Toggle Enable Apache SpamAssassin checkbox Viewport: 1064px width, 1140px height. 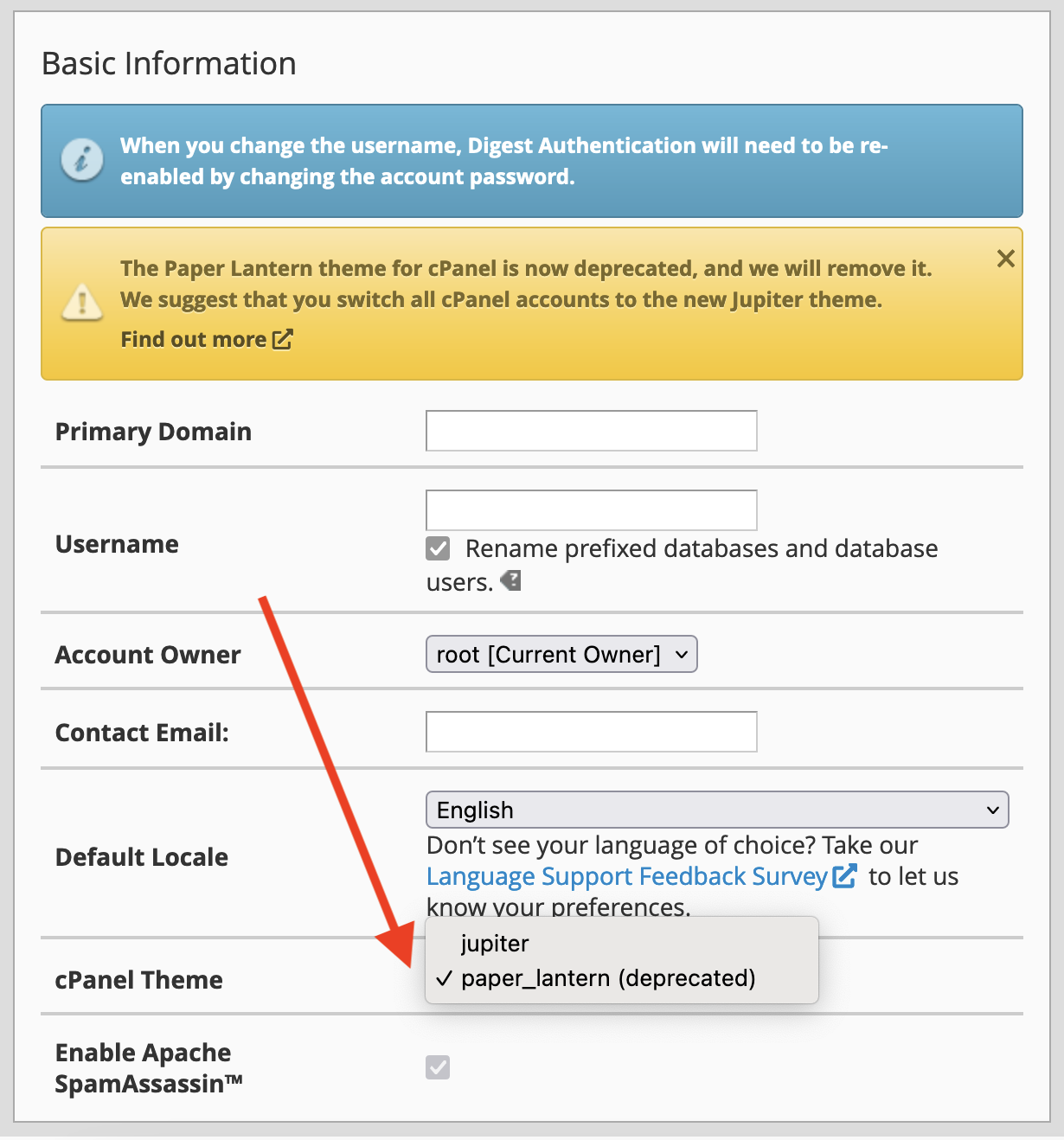[439, 1067]
